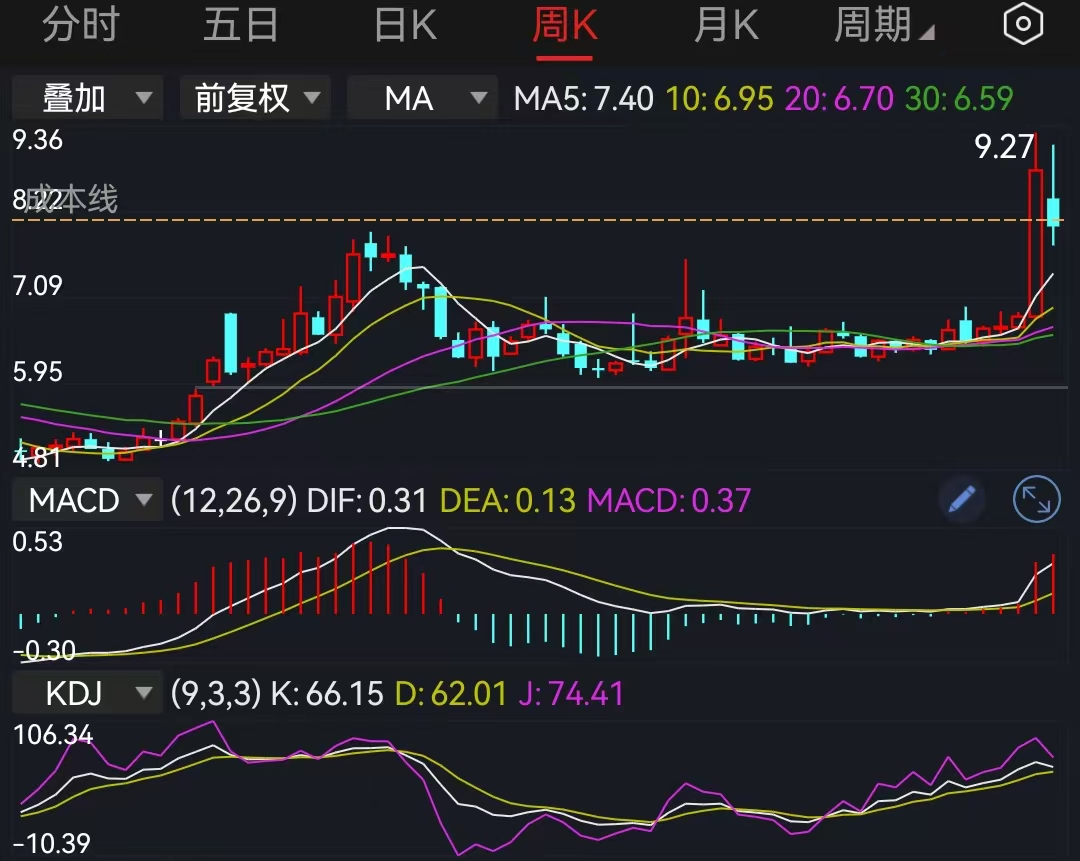Click the 叠加 dropdown arrow icon

(146, 98)
